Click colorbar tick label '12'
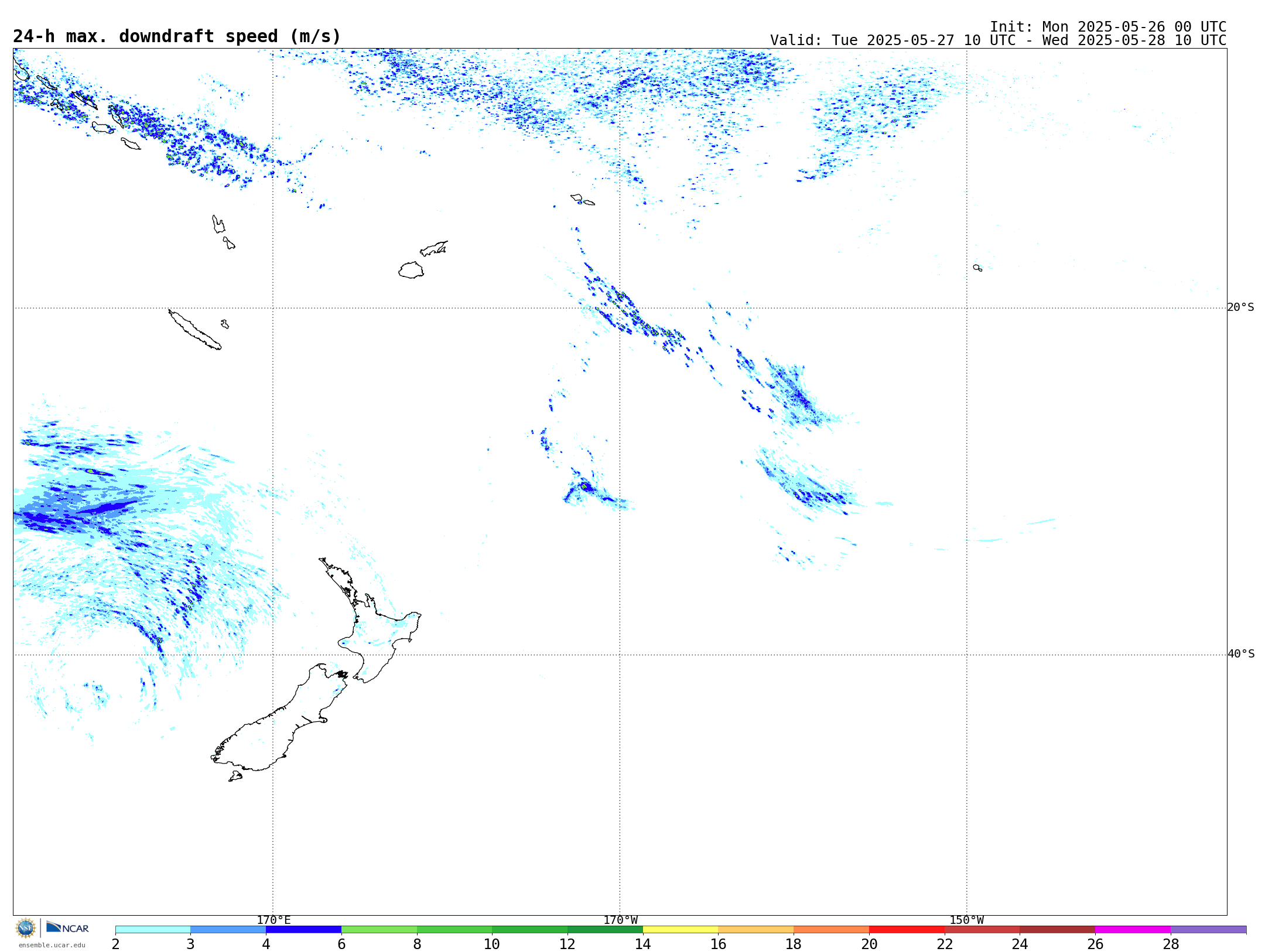This screenshot has width=1265, height=952. point(567,944)
